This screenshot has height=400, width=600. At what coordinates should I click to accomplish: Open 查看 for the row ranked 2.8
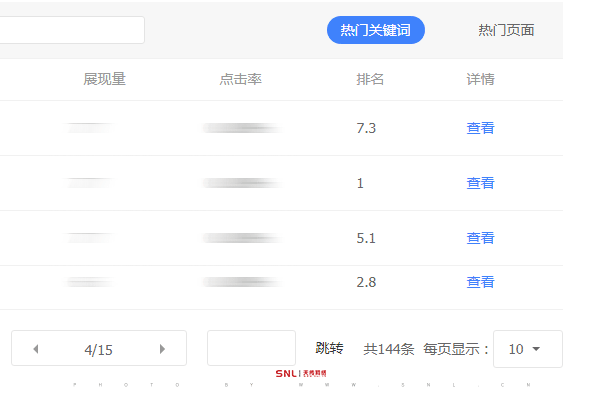480,282
